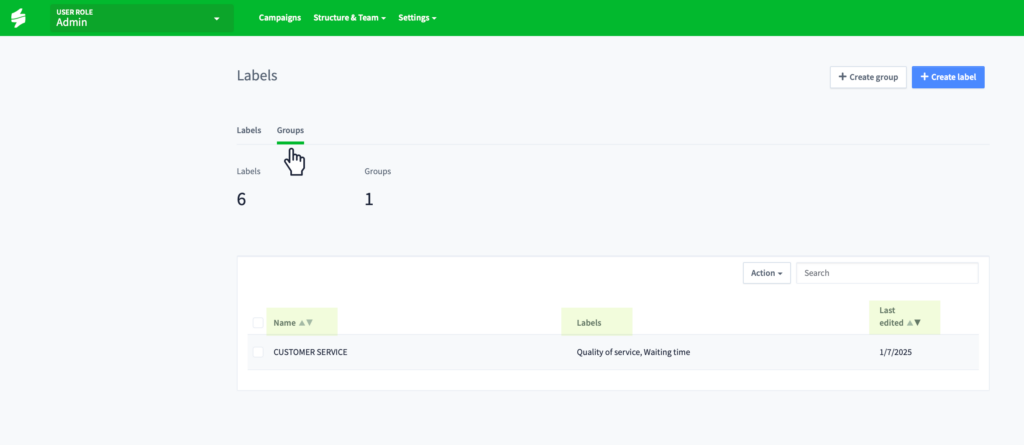Viewport: 1024px width, 445px height.
Task: Click the Name column sort arrows
Action: (306, 323)
